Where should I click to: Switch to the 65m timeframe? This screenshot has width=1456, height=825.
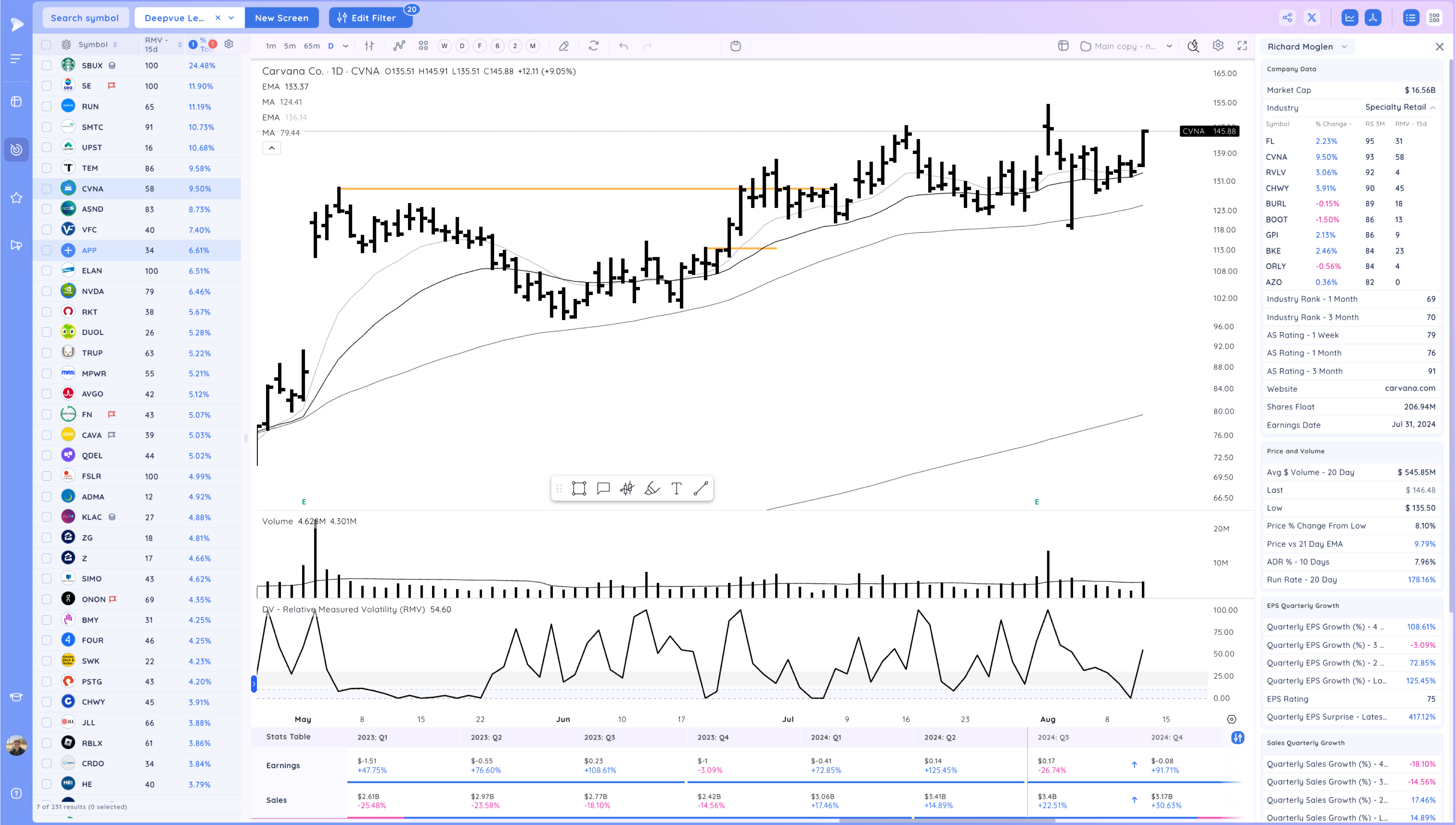pos(312,46)
